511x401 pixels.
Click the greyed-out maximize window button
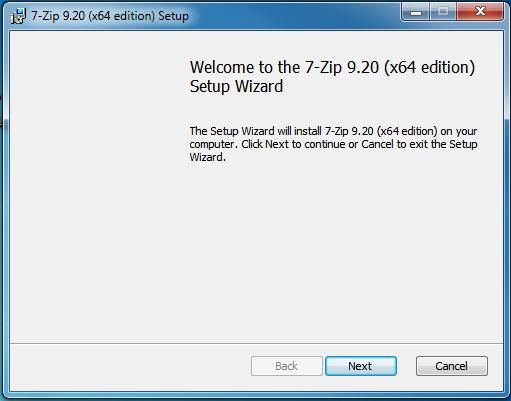443,12
